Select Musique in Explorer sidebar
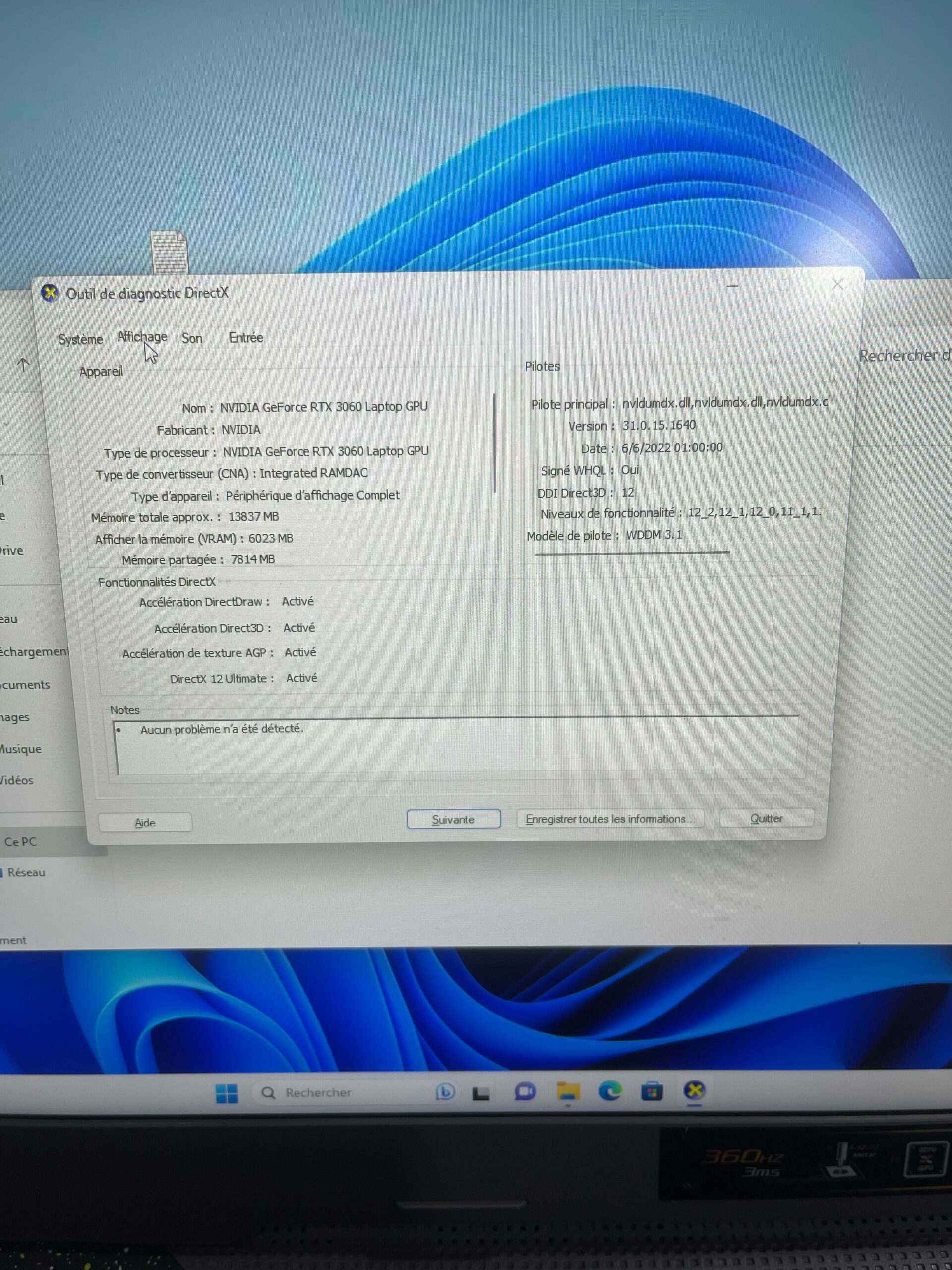The width and height of the screenshot is (952, 1270). click(21, 749)
